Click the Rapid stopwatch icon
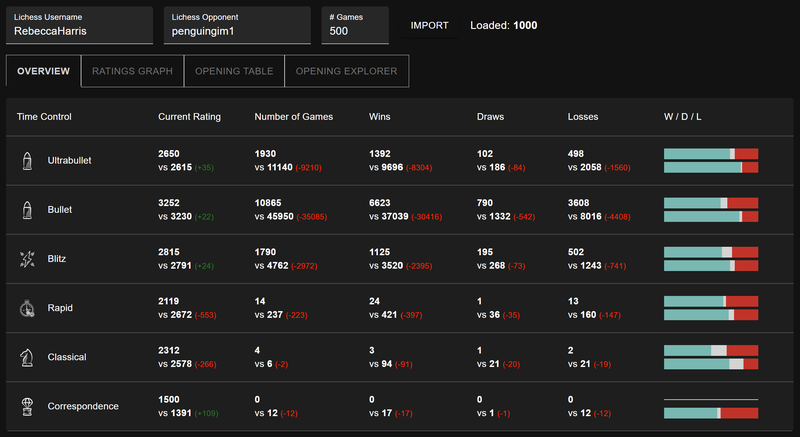This screenshot has height=437, width=800. pyautogui.click(x=28, y=308)
